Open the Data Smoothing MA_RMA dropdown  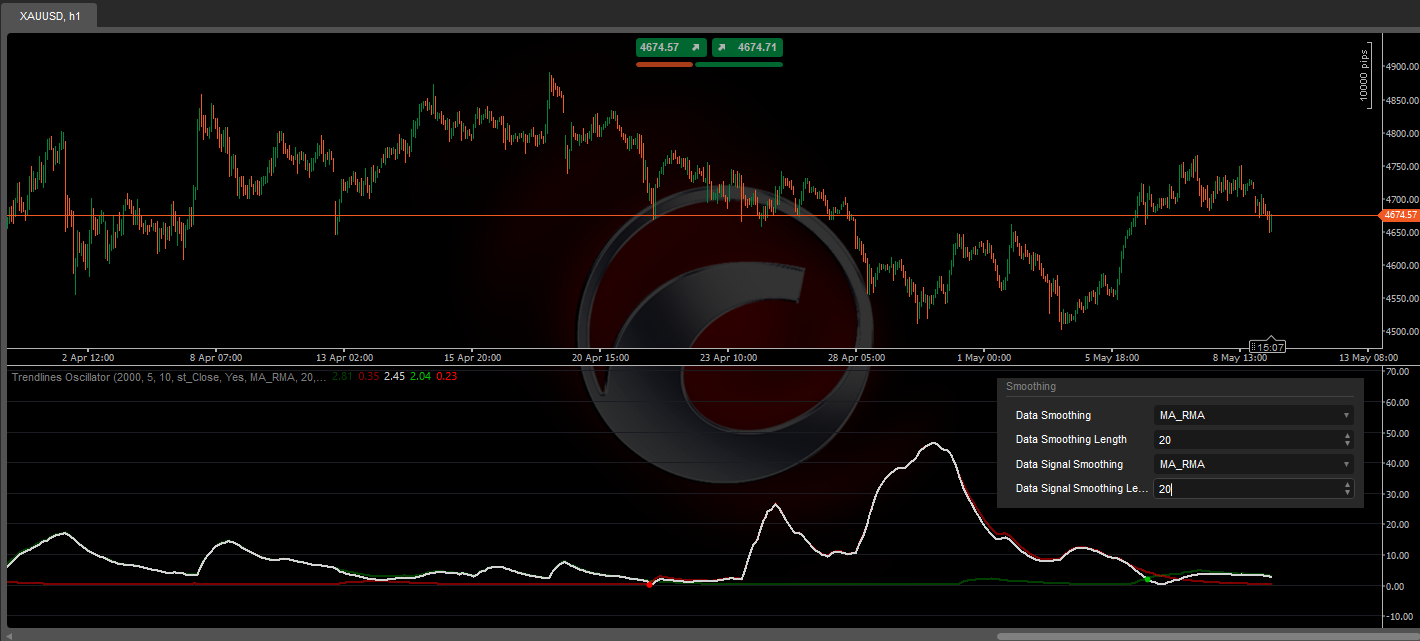(1254, 415)
